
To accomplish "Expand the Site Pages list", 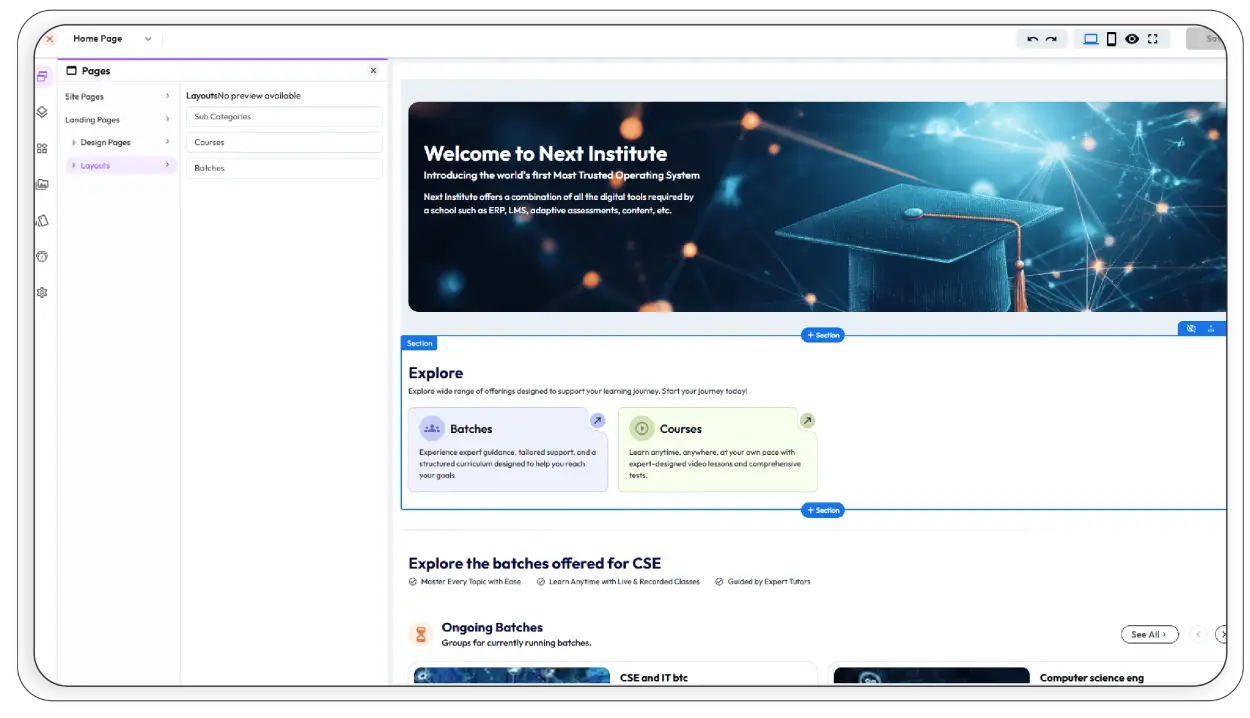I will (118, 96).
